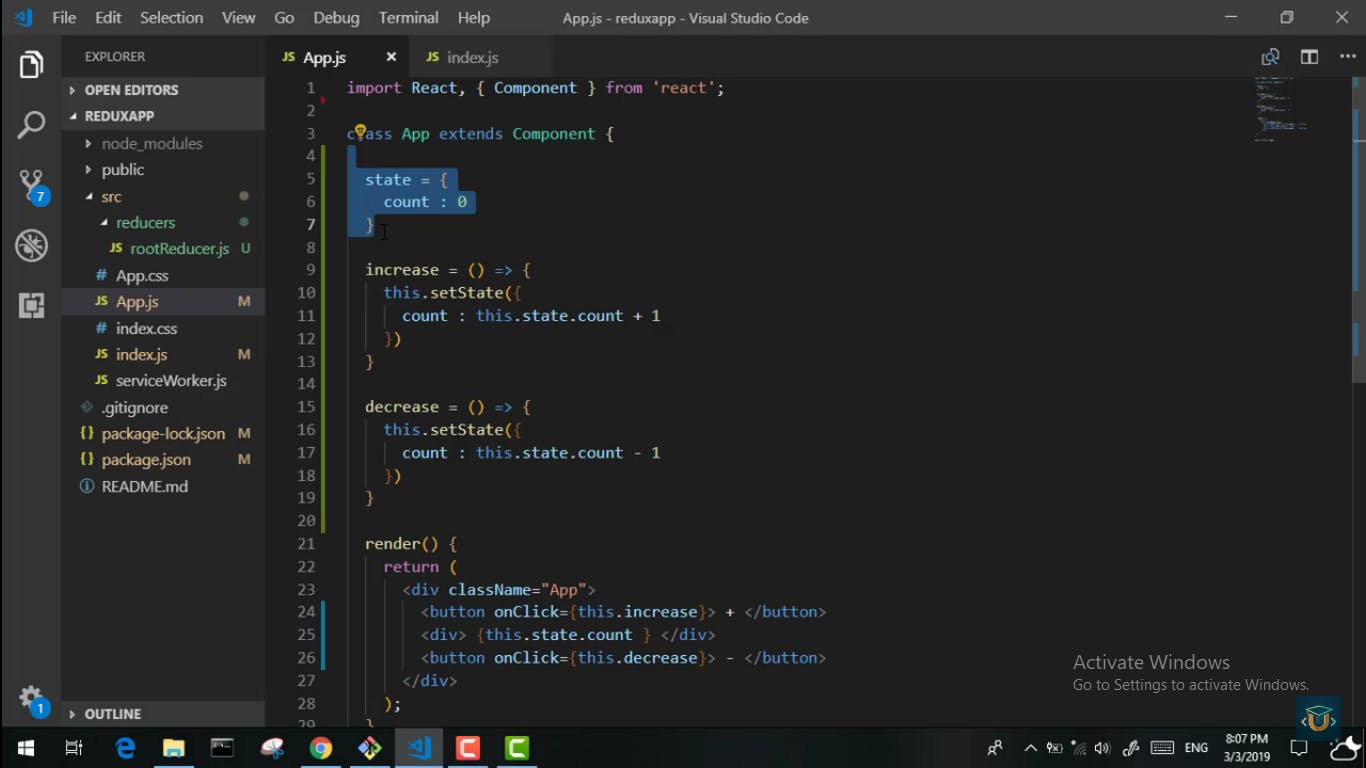Open the Extensions view in activity bar
Screen dimensions: 1366x768
coord(31,305)
